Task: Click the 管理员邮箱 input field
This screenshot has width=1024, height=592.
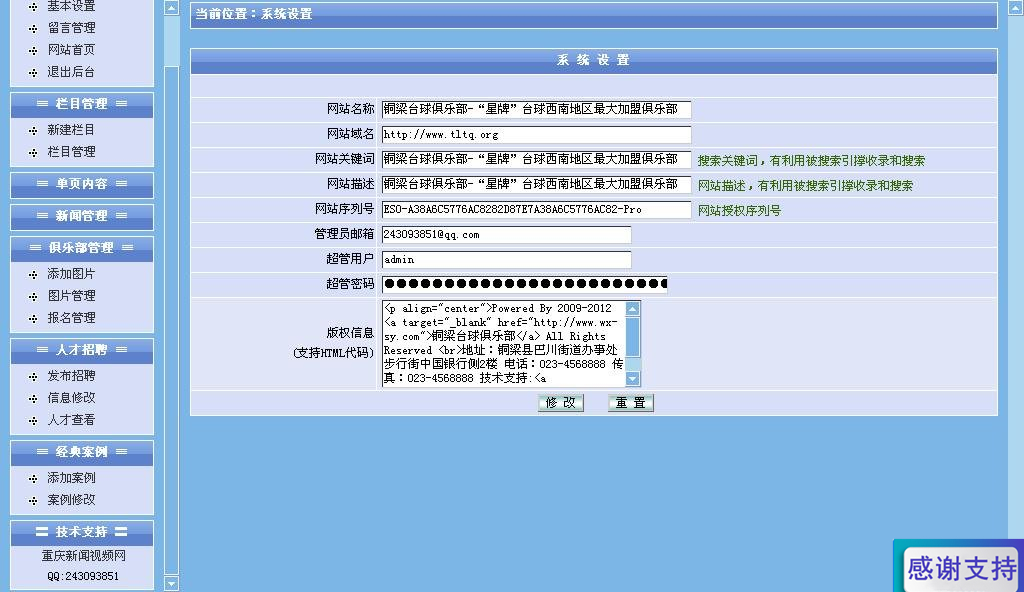Action: (x=506, y=235)
